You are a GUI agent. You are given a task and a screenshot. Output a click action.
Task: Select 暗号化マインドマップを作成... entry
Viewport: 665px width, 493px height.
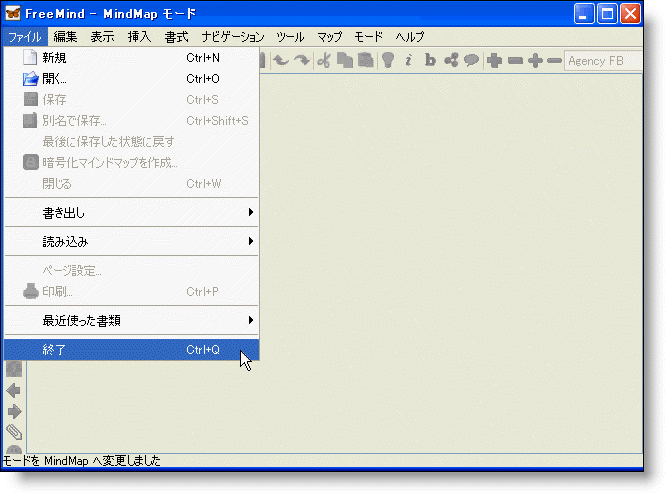(x=131, y=162)
